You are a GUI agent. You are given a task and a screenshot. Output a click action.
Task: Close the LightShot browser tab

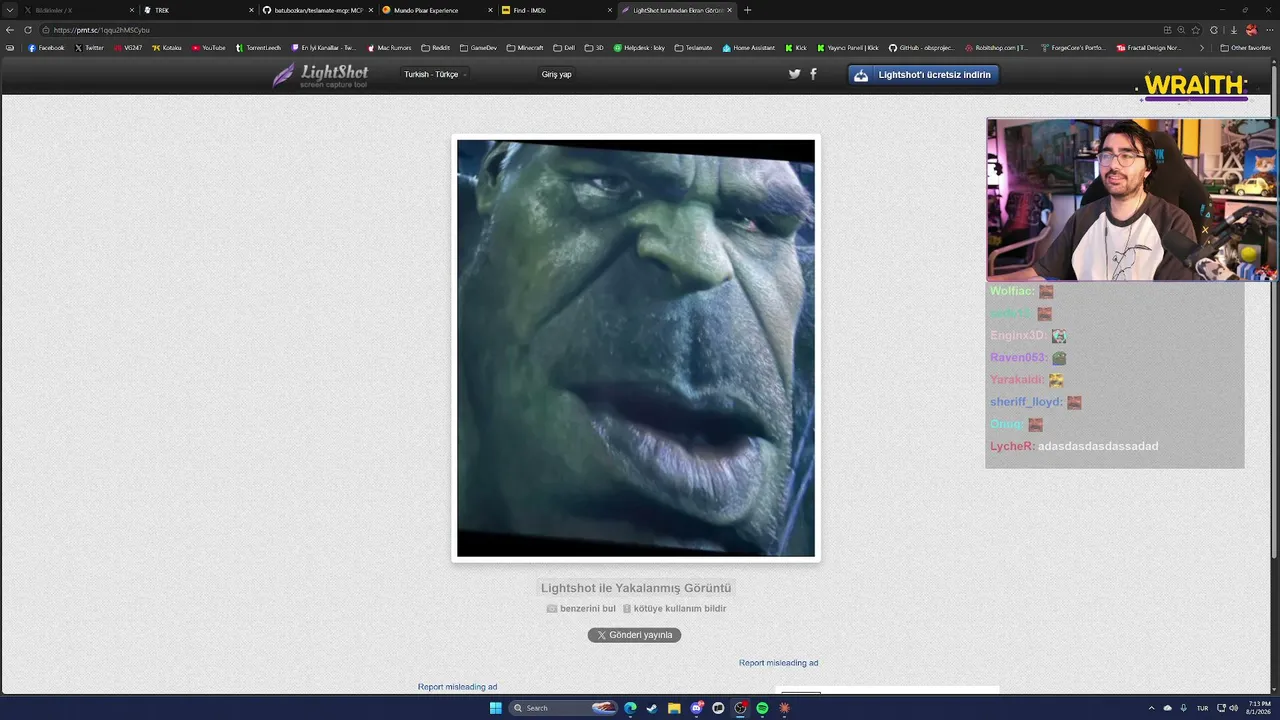point(730,10)
